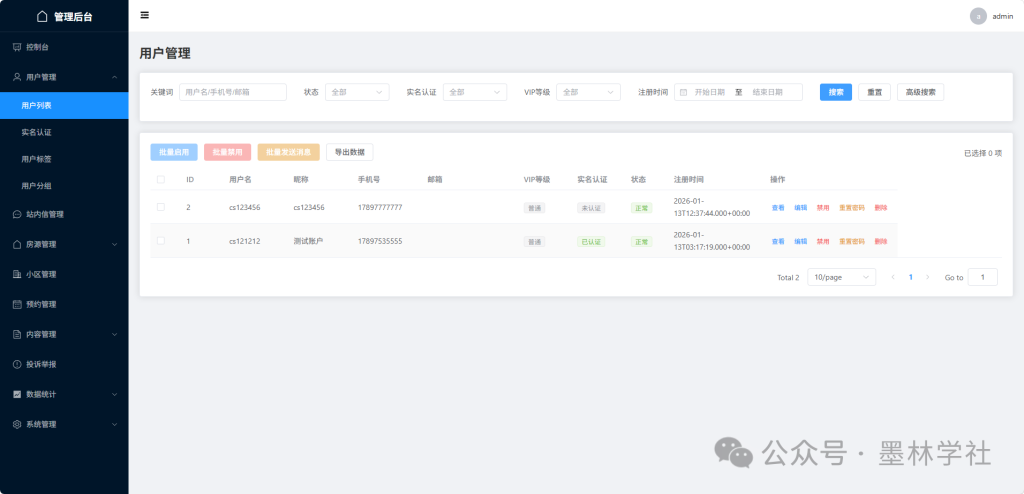Select the checkbox for user cs121212
Screen dimensions: 1024x494
click(160, 241)
